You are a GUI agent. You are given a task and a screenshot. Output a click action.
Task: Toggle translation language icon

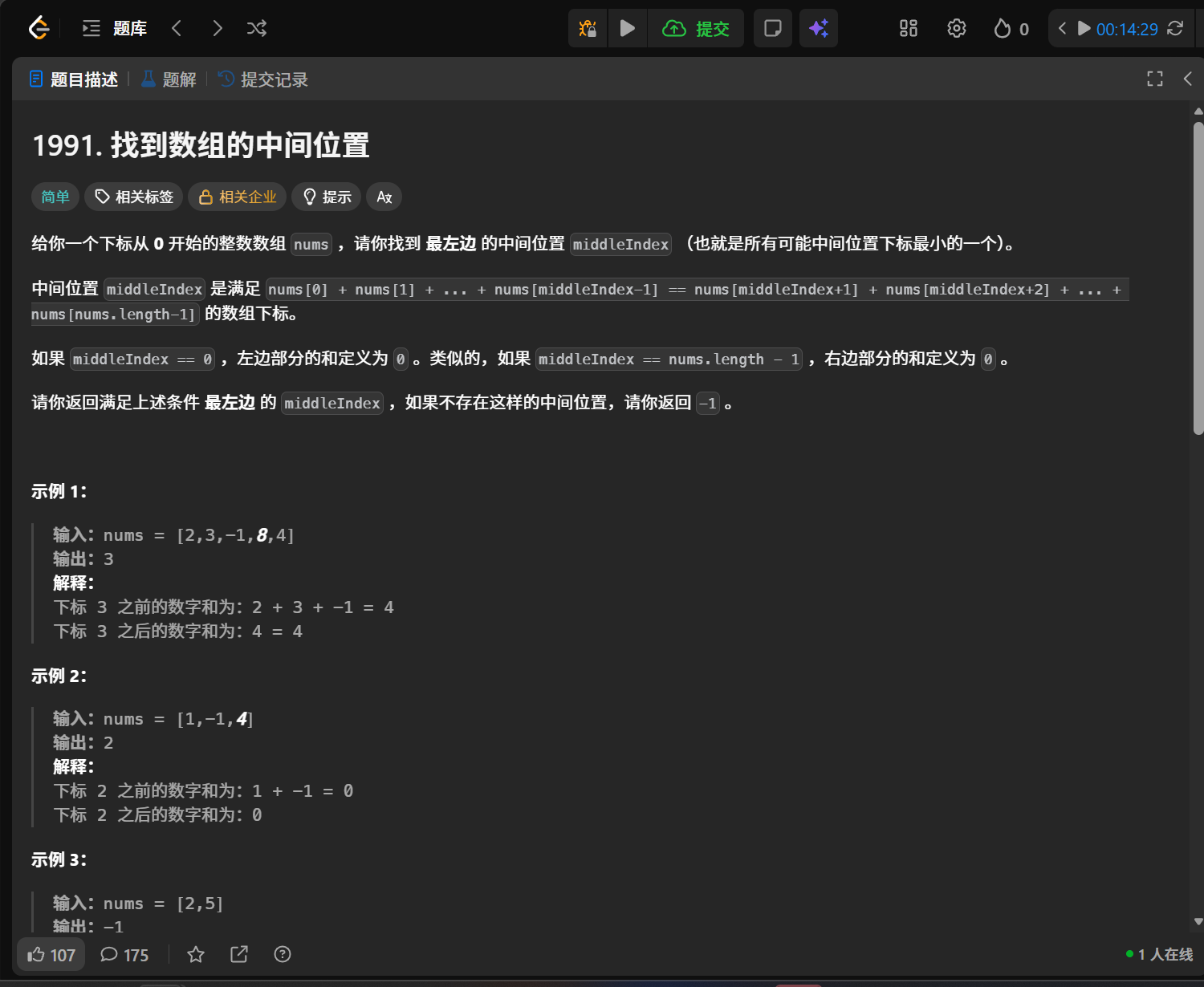pyautogui.click(x=384, y=197)
